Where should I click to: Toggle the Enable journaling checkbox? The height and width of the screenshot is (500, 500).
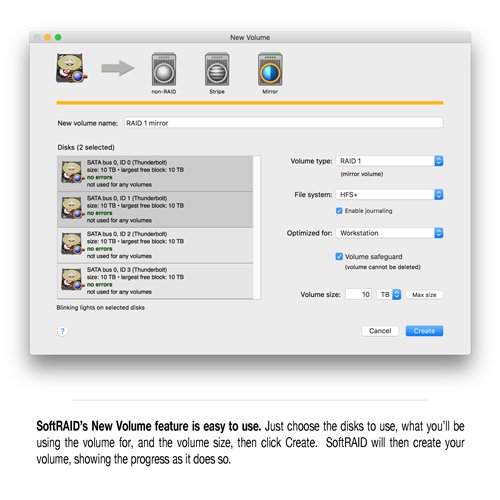339,211
